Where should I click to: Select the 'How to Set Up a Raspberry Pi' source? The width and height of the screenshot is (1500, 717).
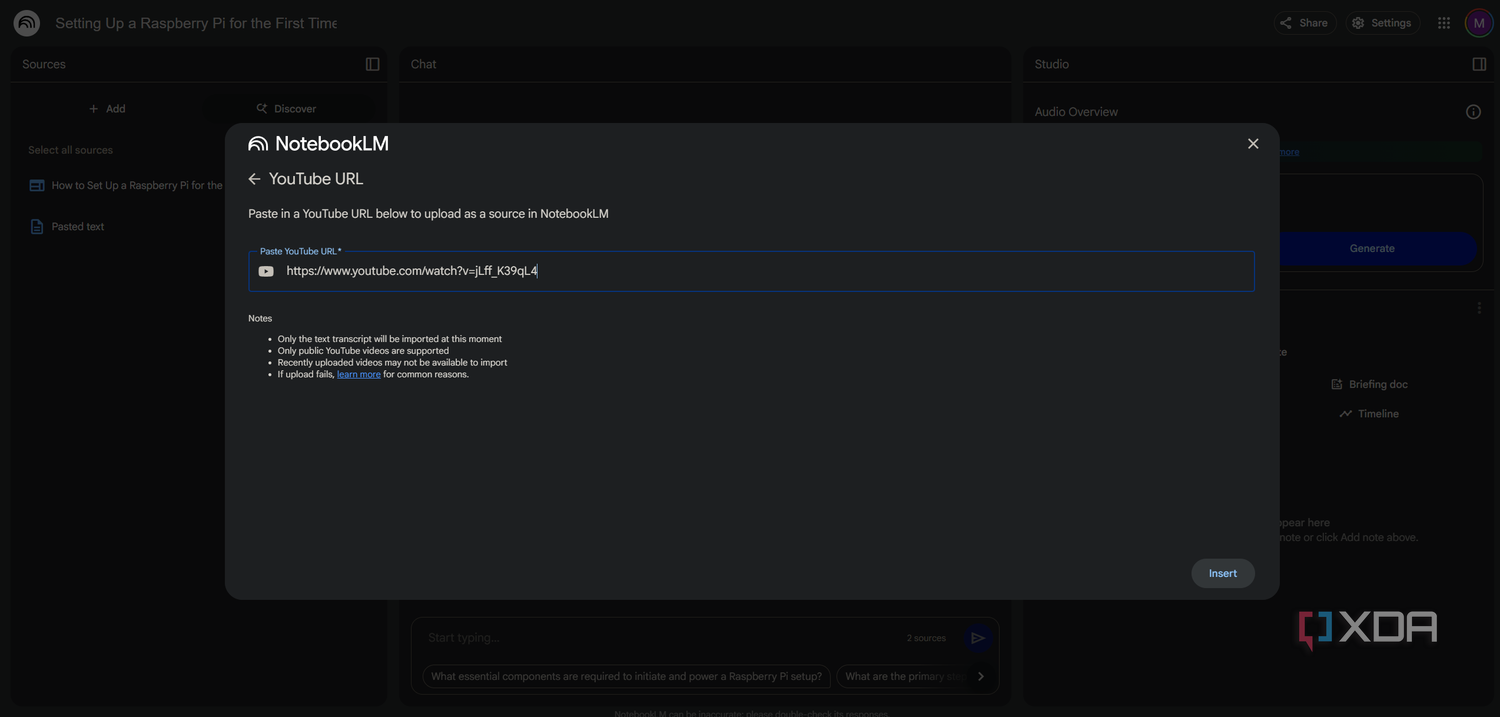click(x=126, y=185)
